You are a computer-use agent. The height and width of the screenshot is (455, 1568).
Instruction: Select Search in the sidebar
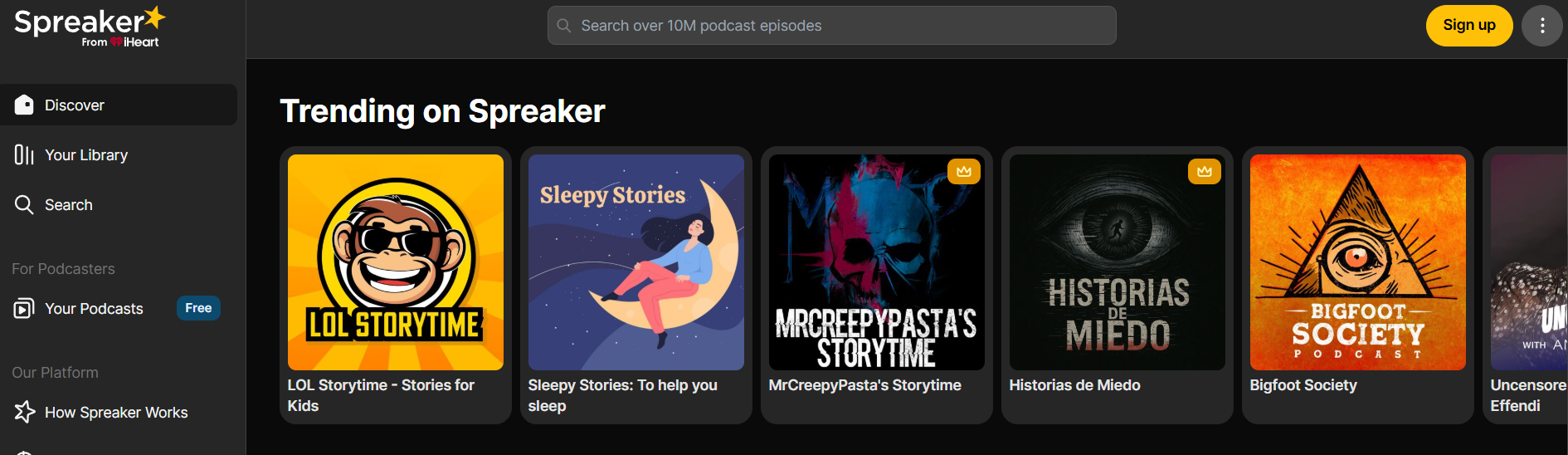coord(119,204)
